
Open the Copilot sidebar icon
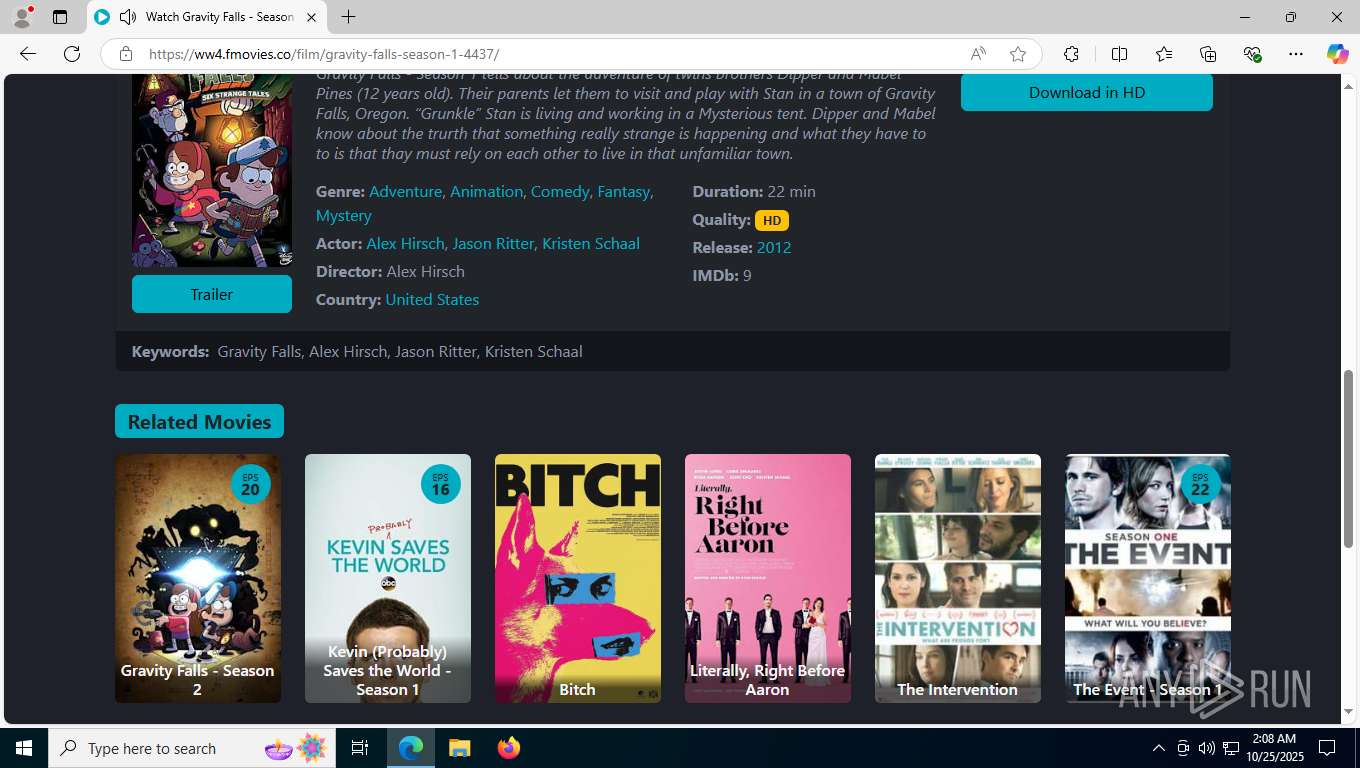[x=1337, y=54]
